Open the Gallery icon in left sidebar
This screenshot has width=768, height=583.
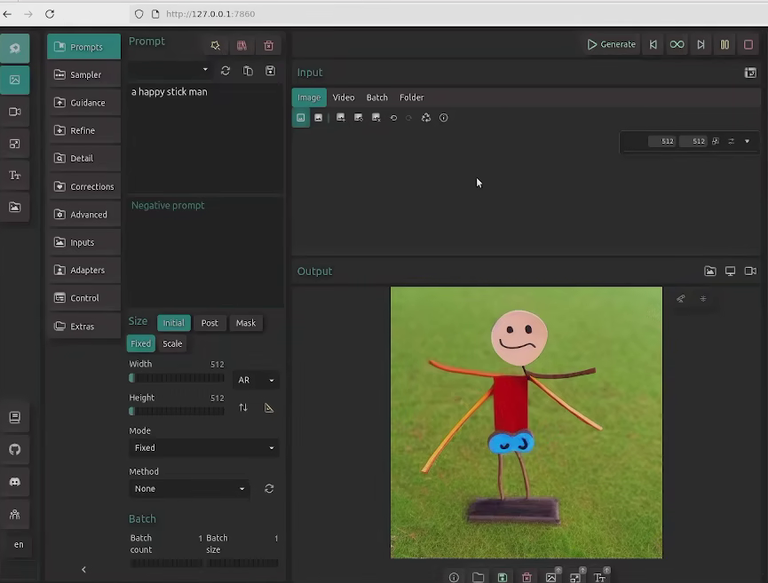15,207
